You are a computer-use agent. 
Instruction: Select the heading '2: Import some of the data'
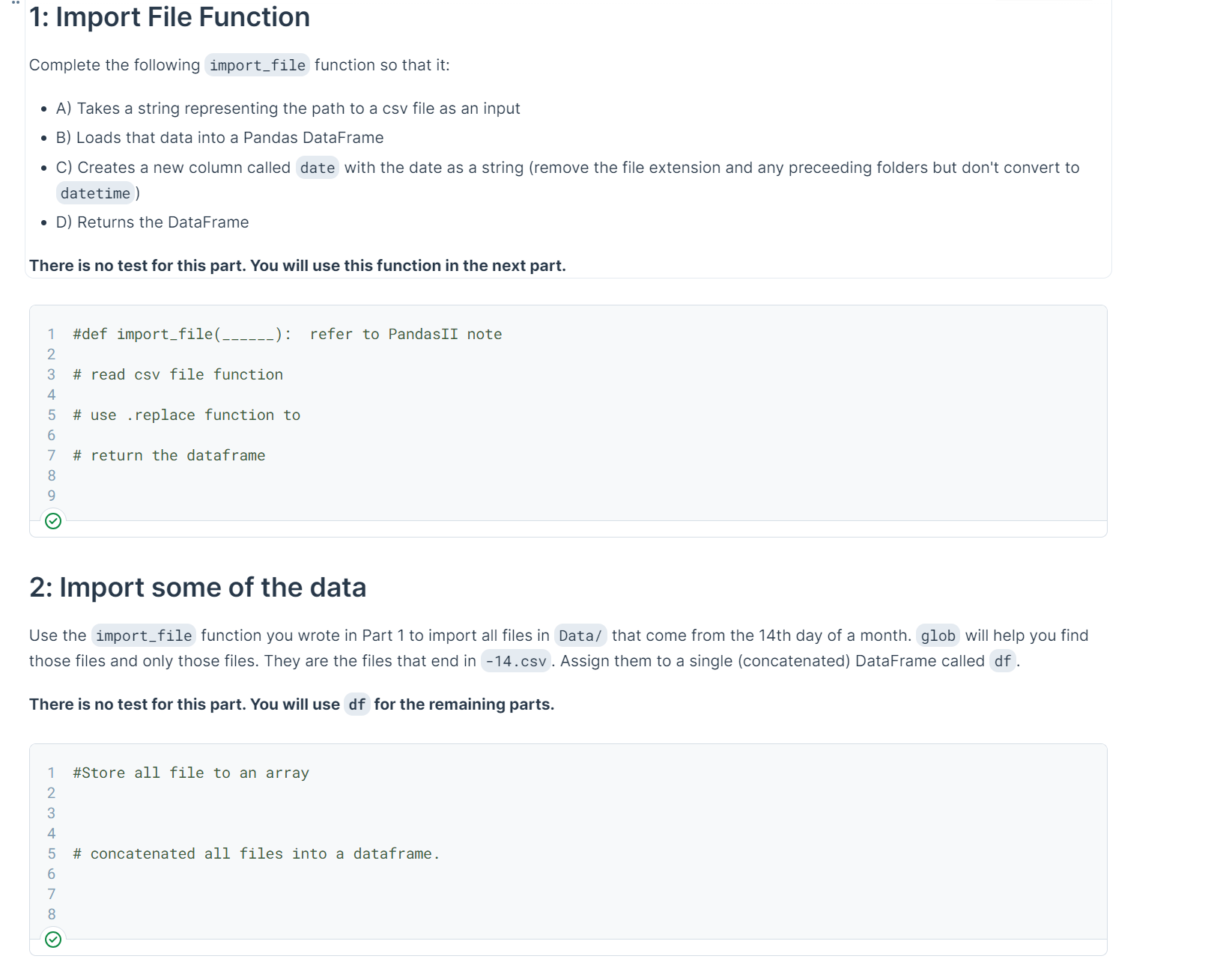[x=197, y=588]
